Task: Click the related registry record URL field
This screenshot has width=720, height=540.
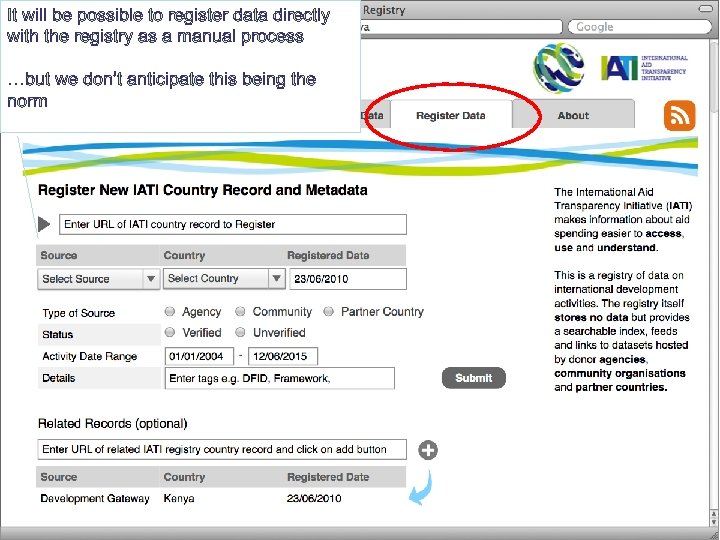Action: click(222, 450)
